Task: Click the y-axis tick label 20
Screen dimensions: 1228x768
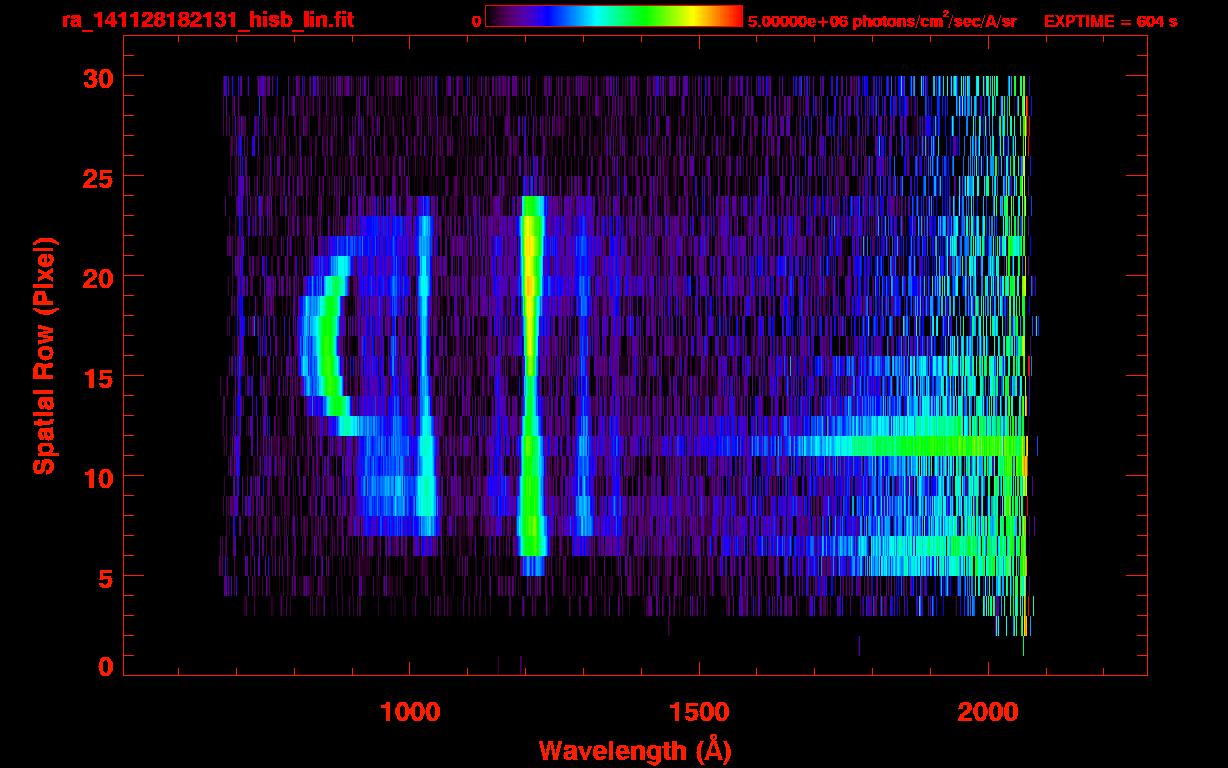Action: (x=96, y=277)
